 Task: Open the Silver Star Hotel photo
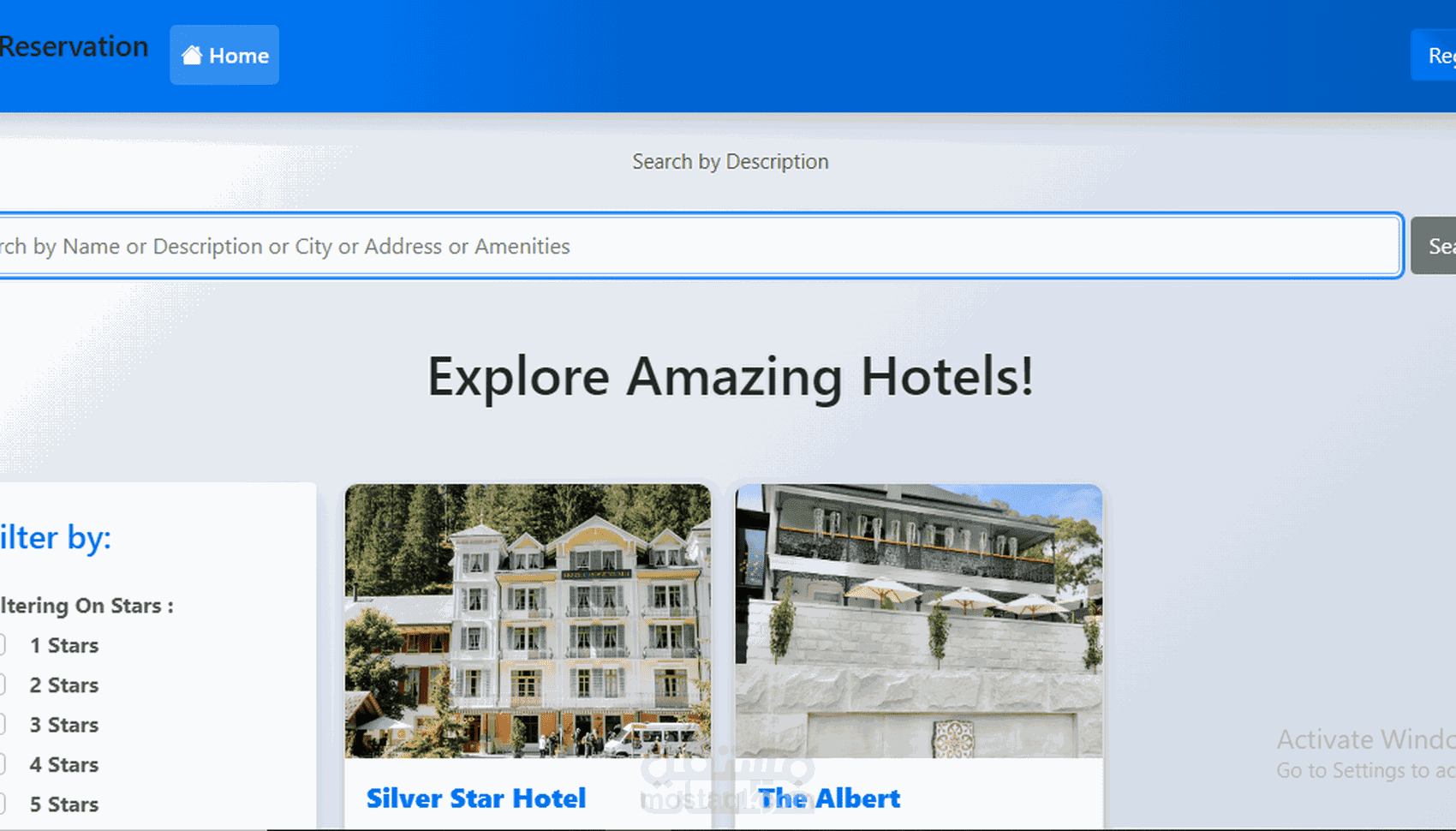pyautogui.click(x=528, y=621)
